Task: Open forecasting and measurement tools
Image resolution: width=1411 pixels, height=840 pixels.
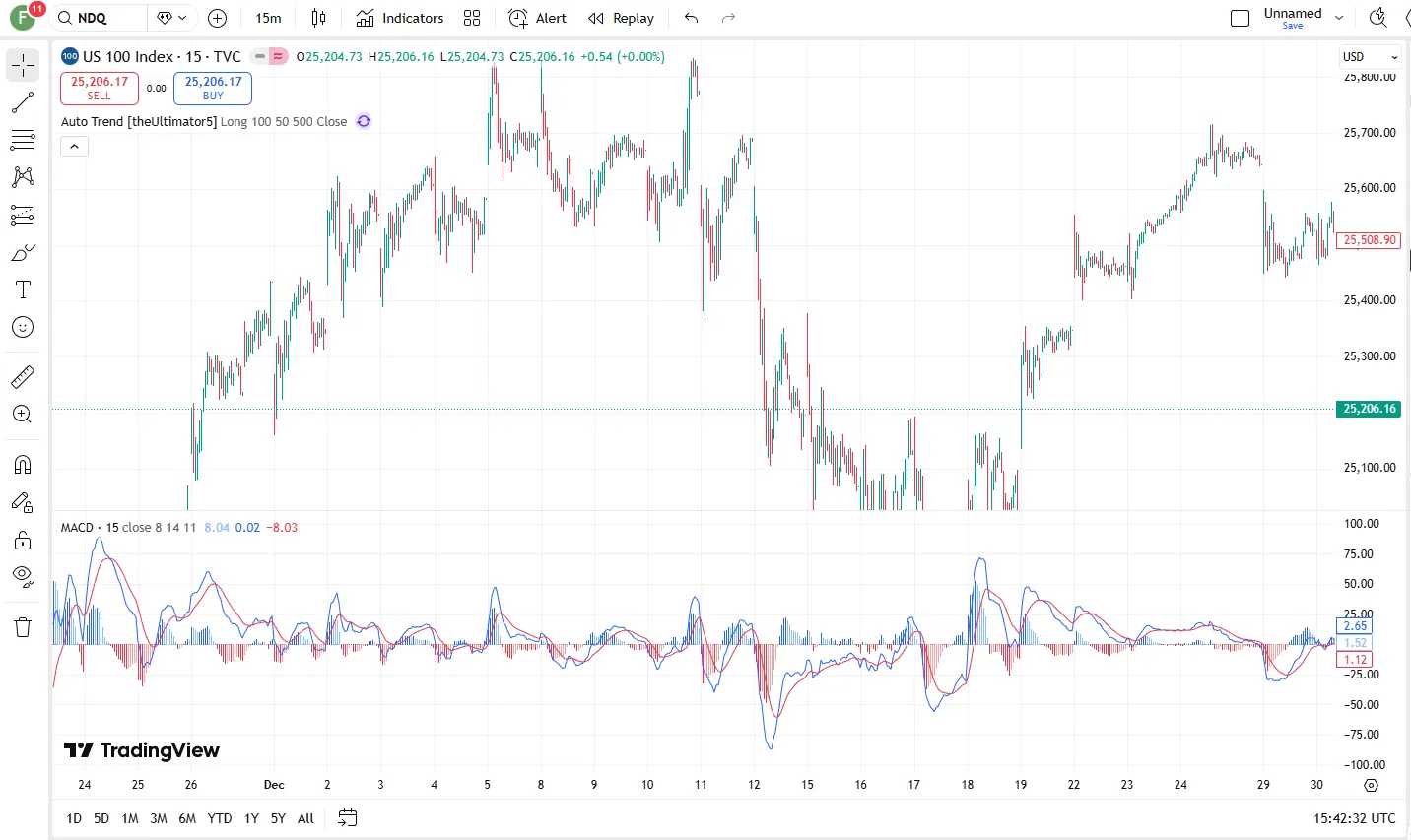Action: (23, 215)
